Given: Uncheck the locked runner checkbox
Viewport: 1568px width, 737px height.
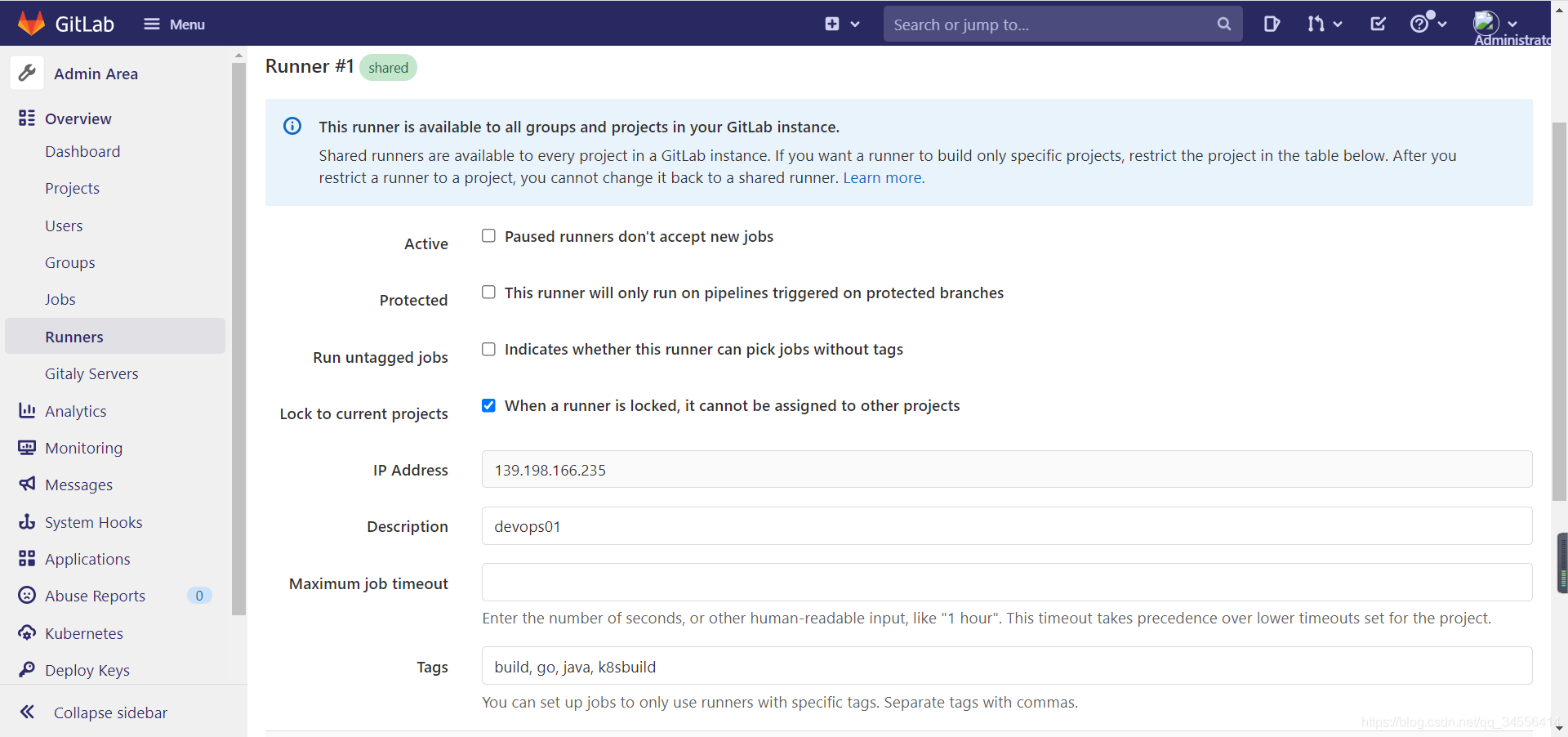Looking at the screenshot, I should (488, 405).
